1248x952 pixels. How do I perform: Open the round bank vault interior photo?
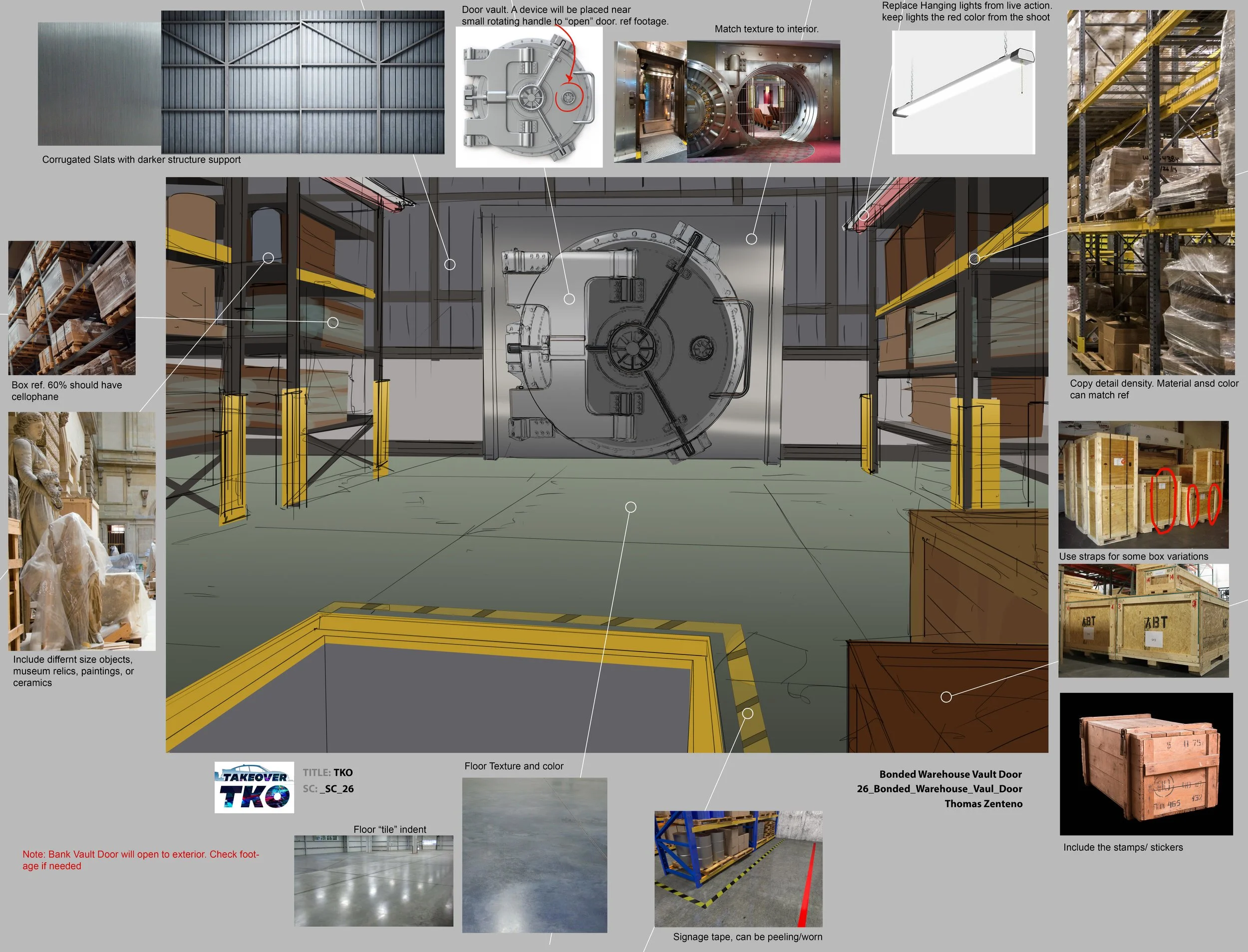point(763,101)
